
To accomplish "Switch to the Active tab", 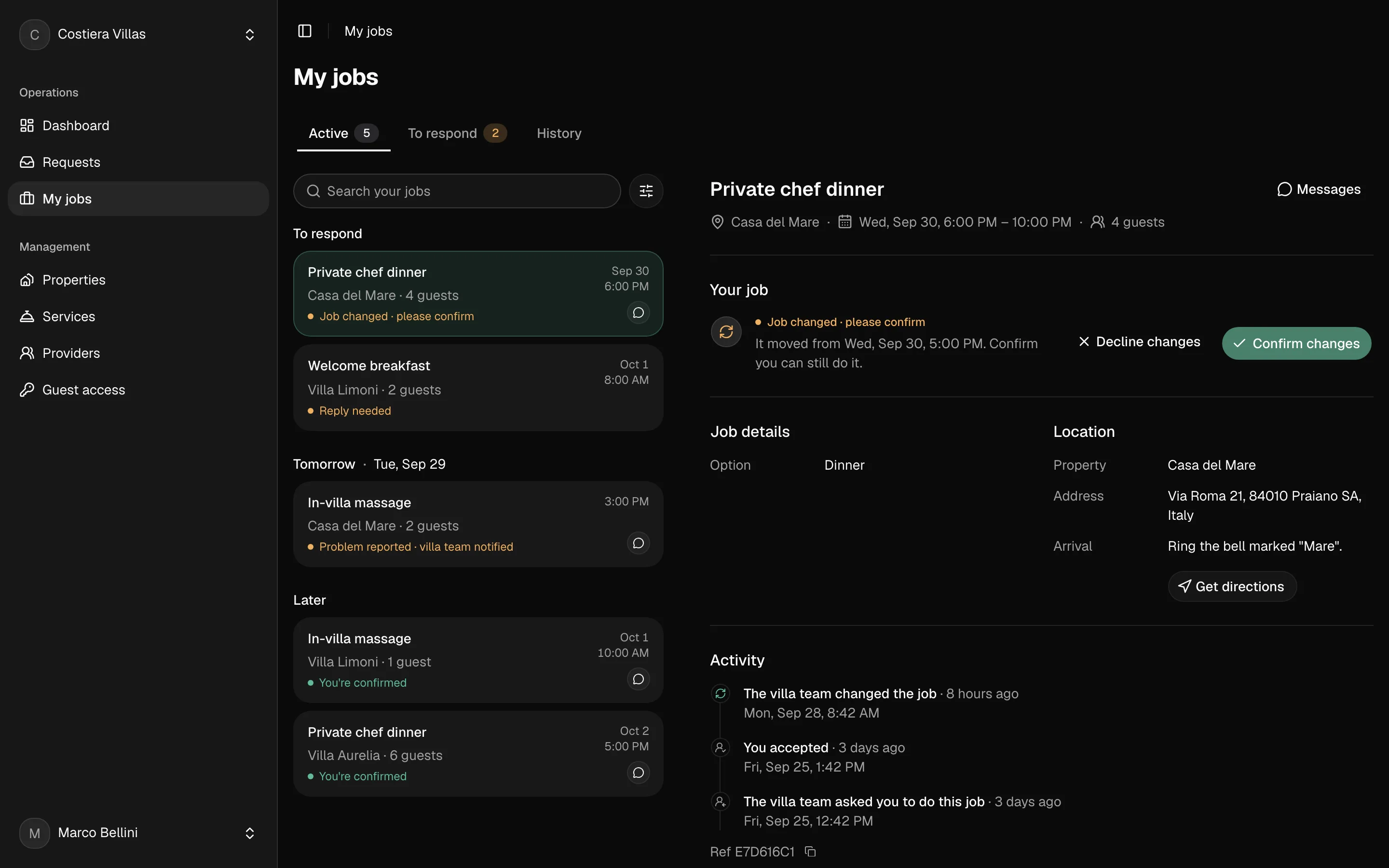I will tap(343, 134).
